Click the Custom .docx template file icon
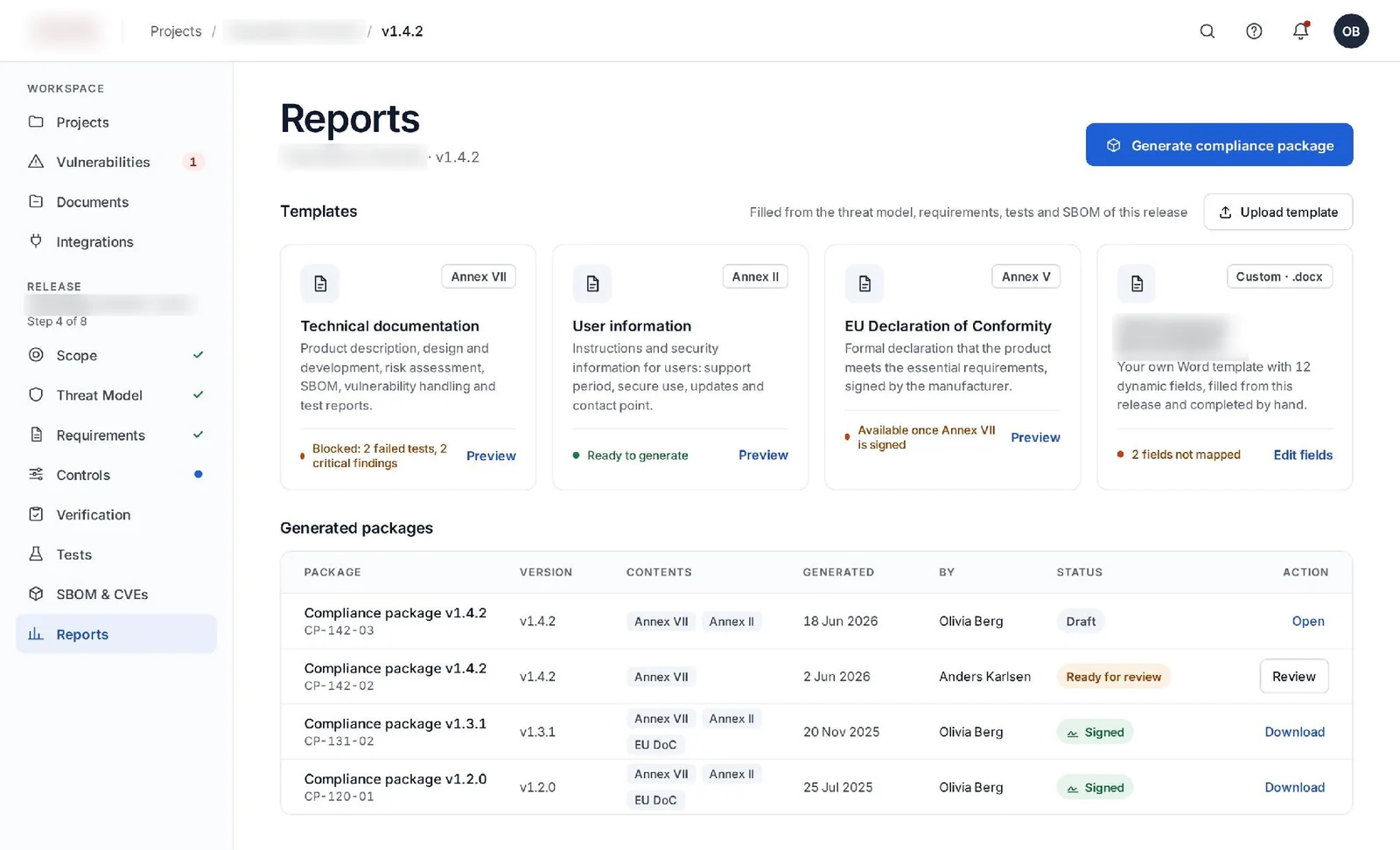This screenshot has width=1400, height=850. tap(1137, 283)
